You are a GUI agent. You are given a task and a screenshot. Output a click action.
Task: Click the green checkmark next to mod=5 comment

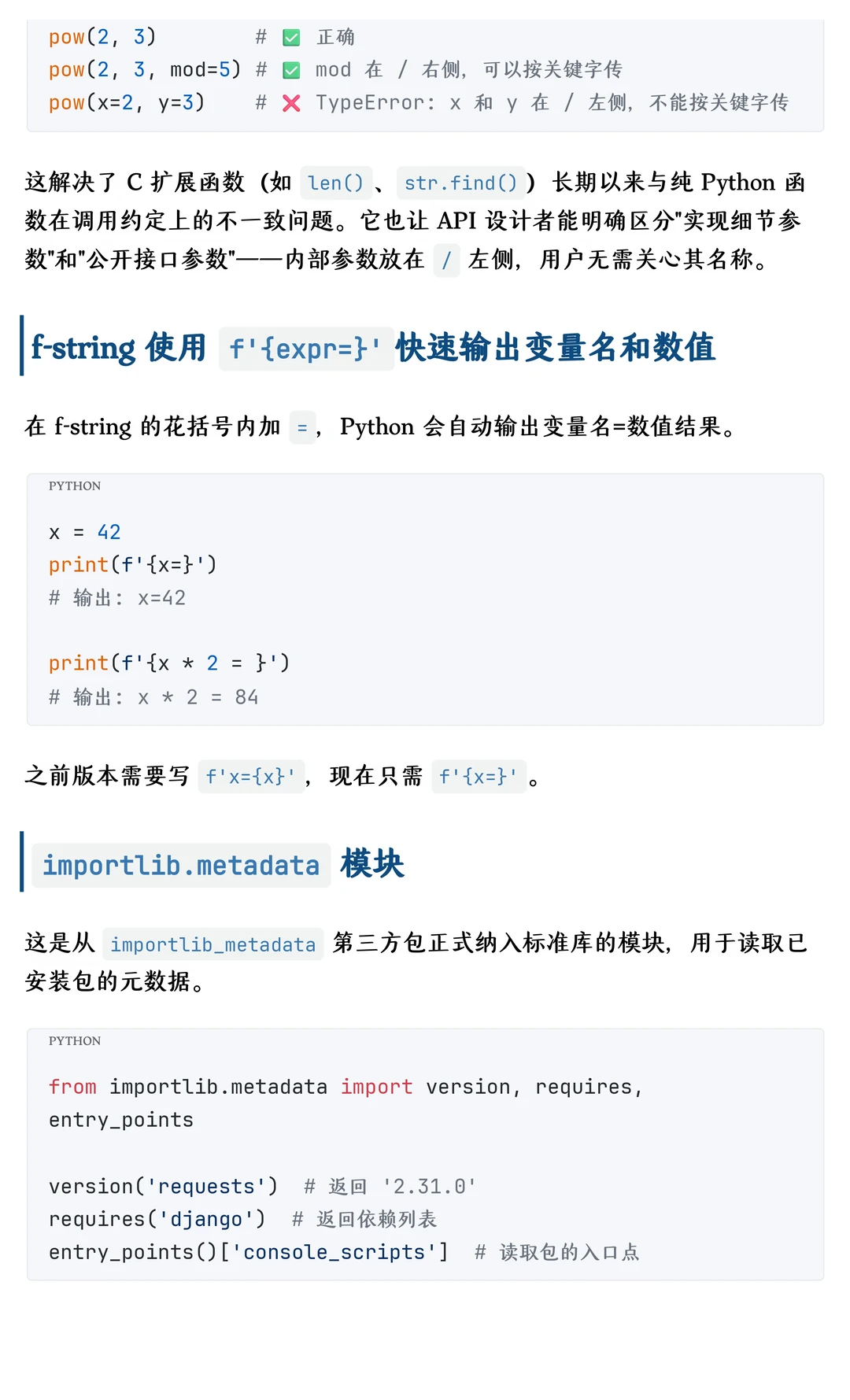click(x=291, y=70)
